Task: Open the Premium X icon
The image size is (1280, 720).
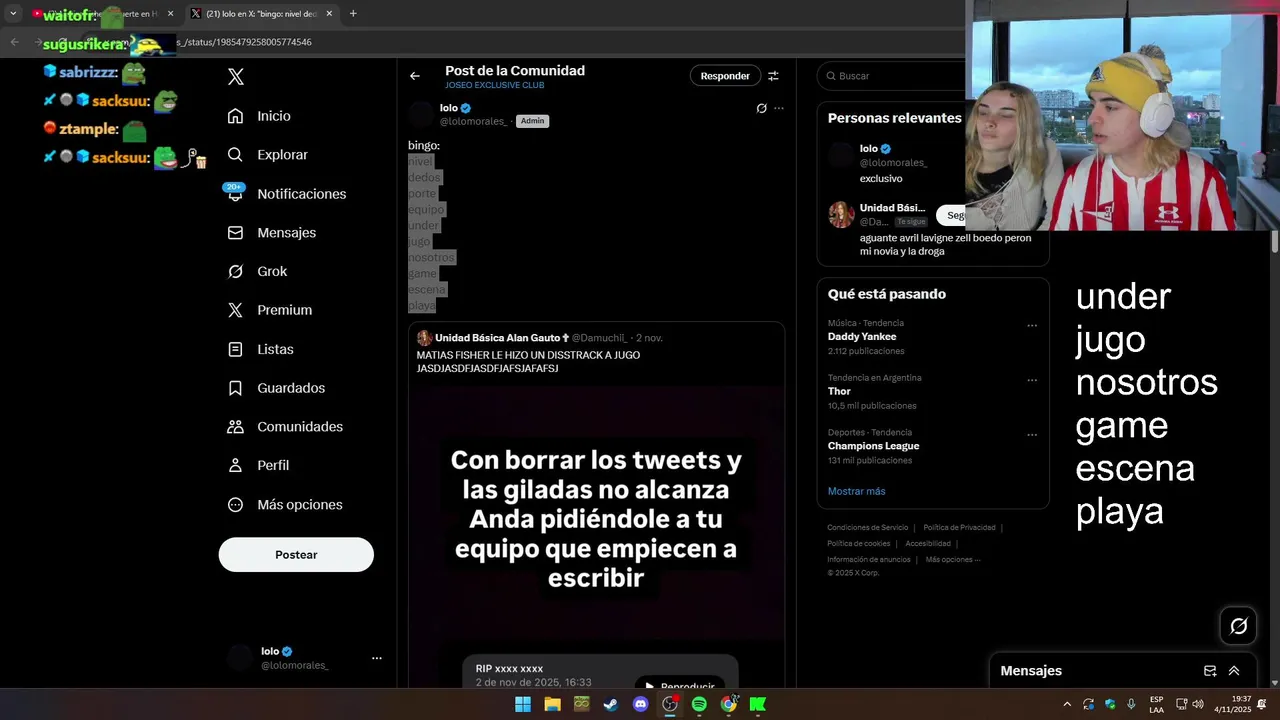Action: [235, 310]
